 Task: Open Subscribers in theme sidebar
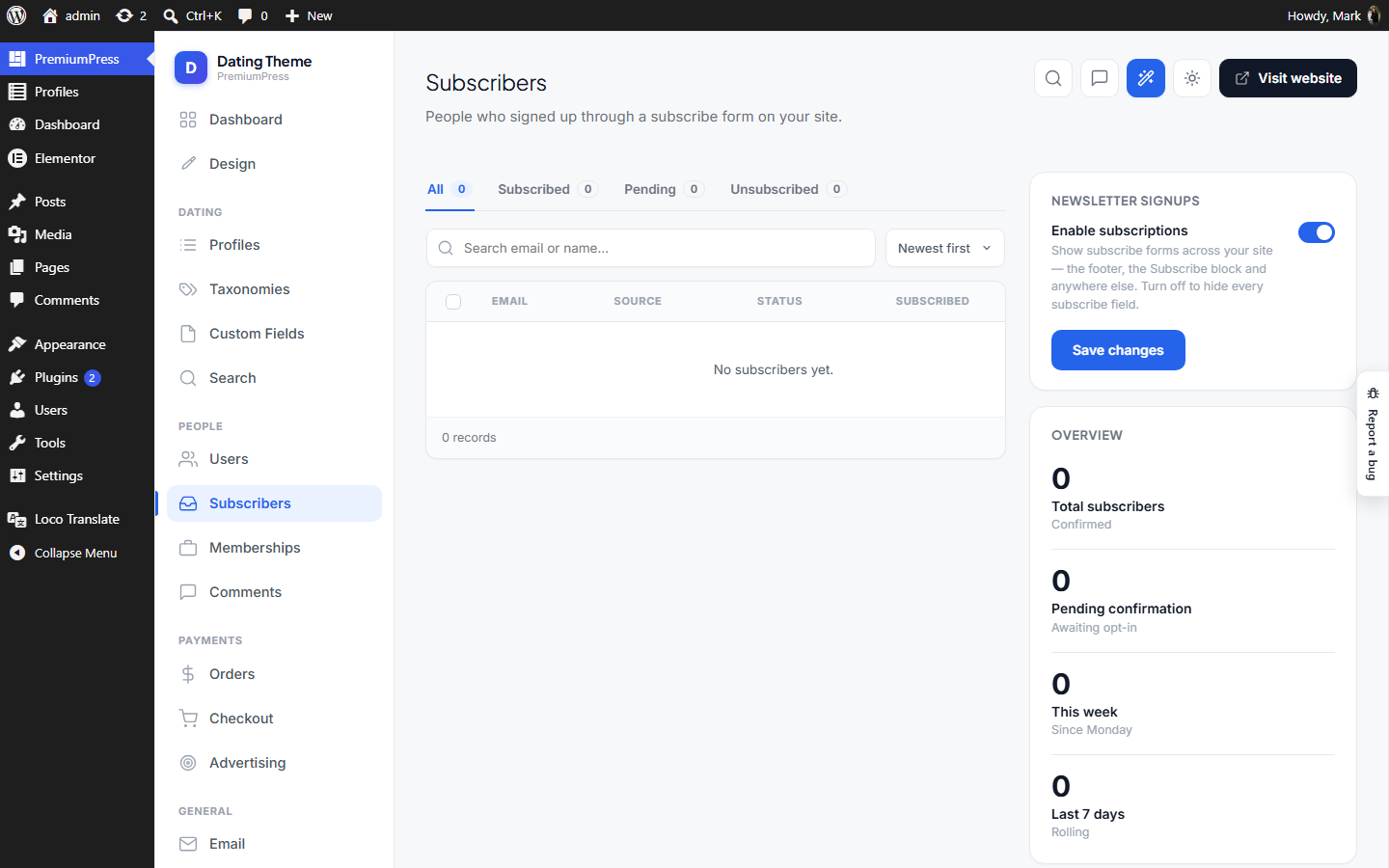click(x=274, y=503)
